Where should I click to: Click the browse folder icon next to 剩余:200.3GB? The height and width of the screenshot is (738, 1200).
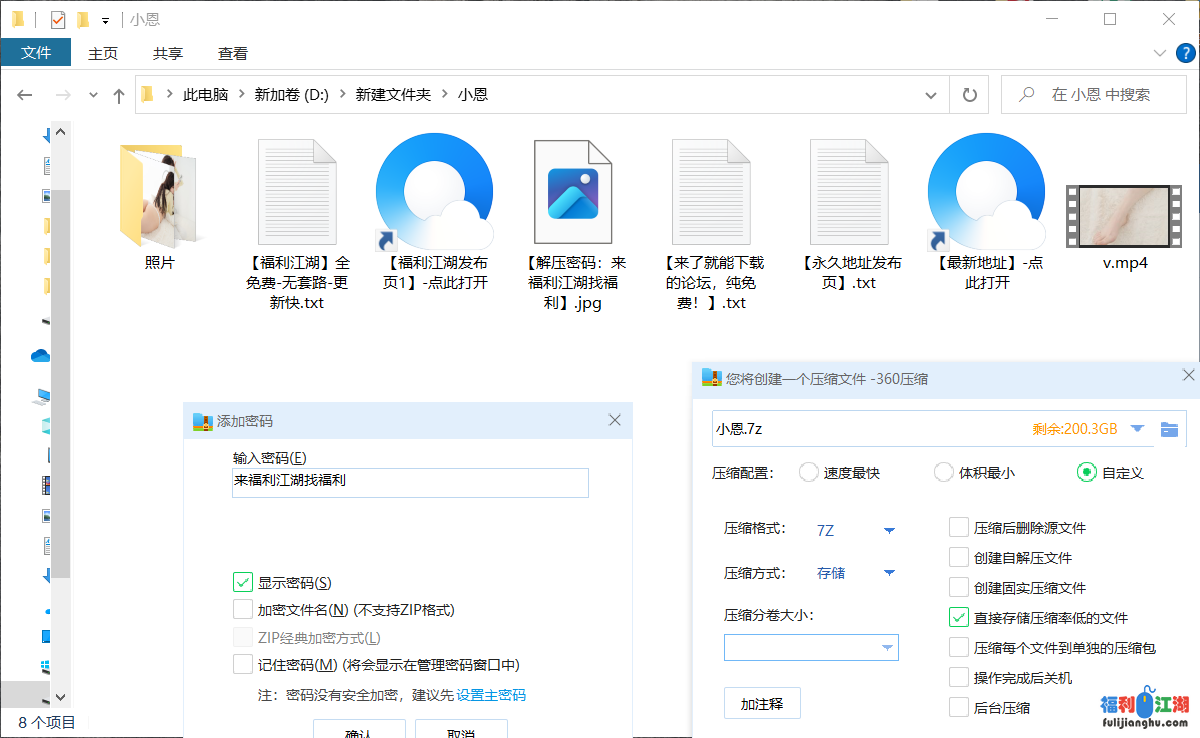1170,428
